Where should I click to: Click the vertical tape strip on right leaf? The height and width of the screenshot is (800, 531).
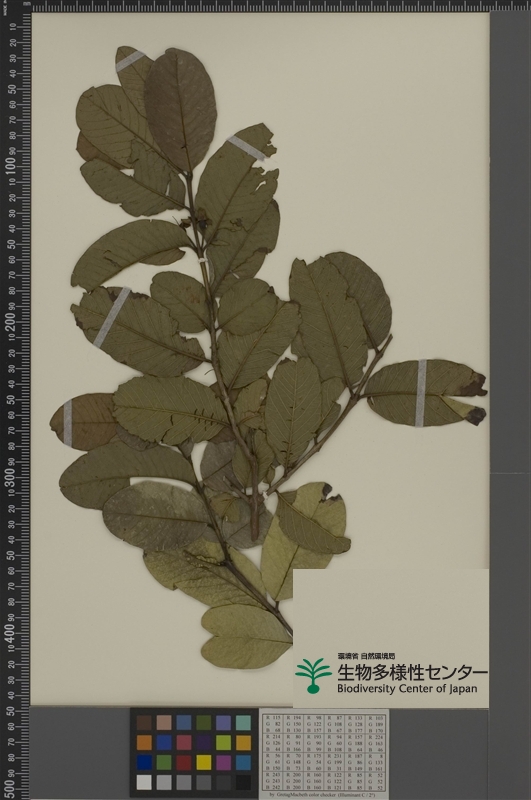(421, 393)
